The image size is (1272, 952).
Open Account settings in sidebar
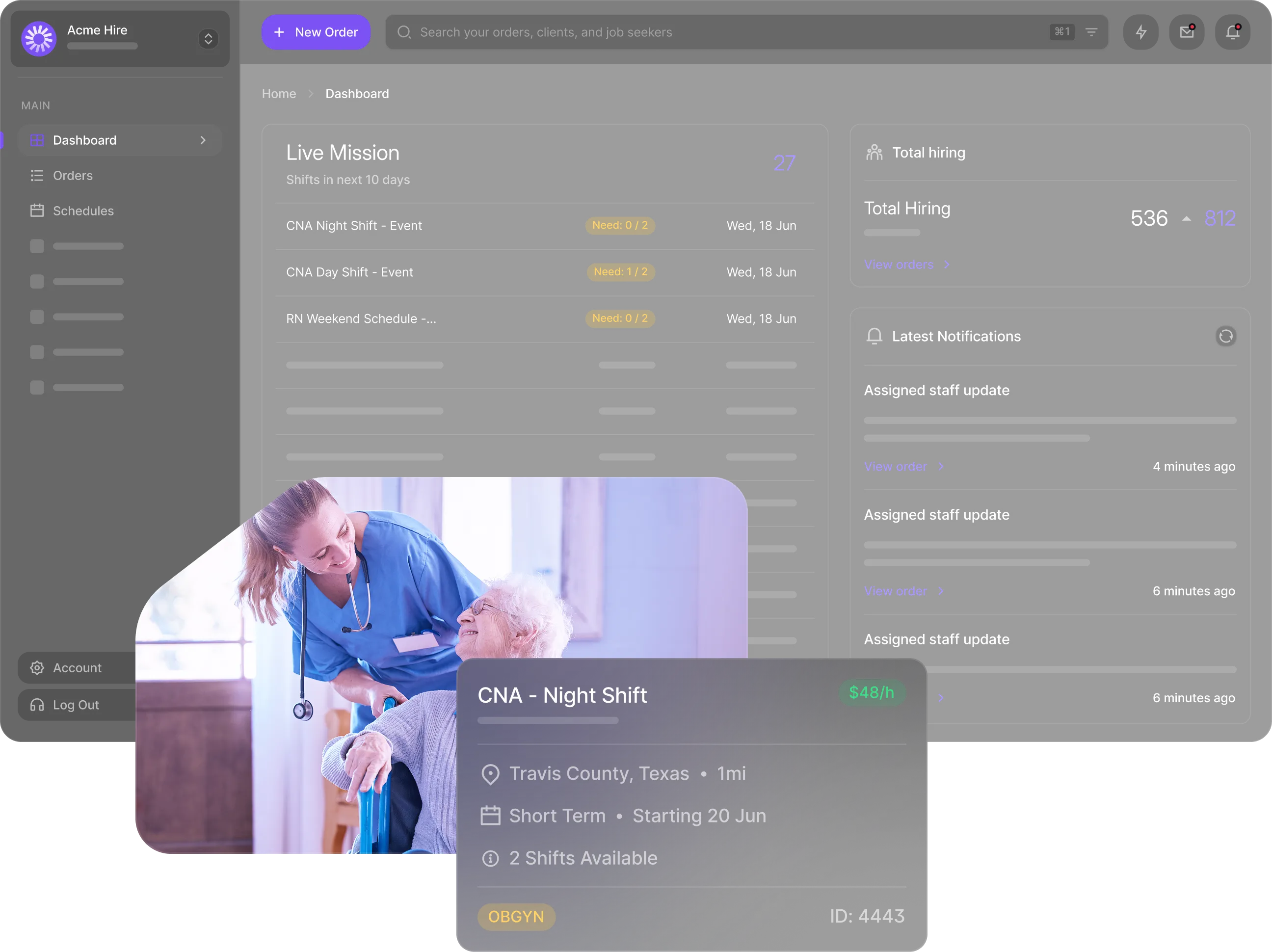click(x=77, y=667)
